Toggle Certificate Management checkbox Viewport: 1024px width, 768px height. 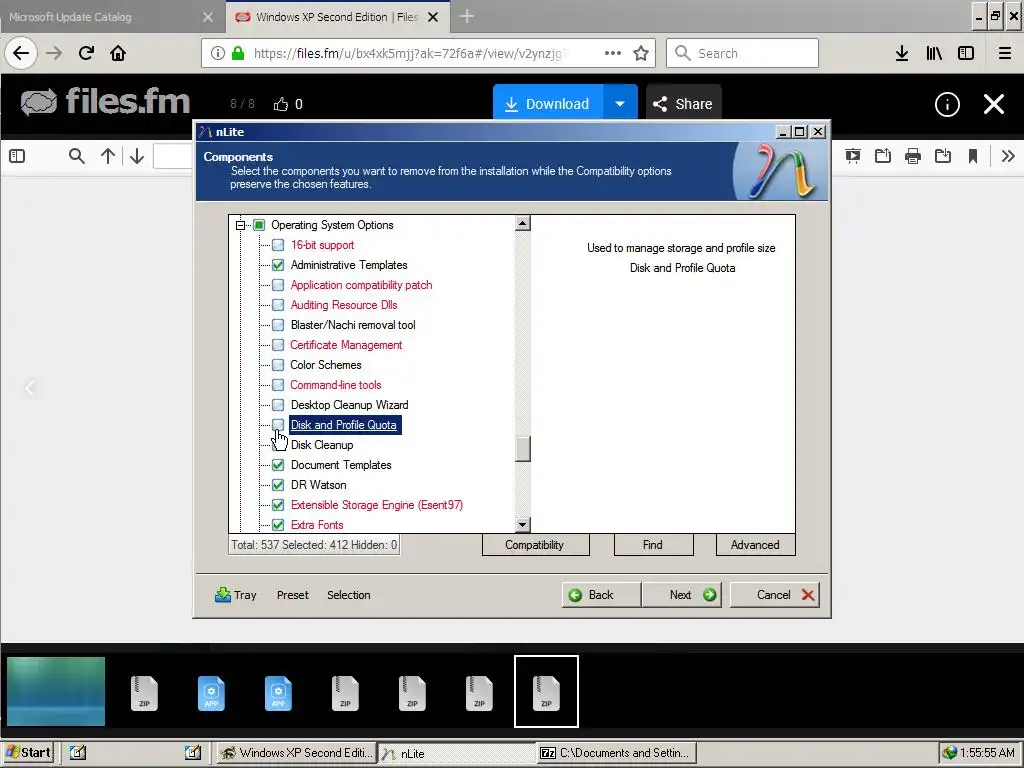(x=278, y=345)
